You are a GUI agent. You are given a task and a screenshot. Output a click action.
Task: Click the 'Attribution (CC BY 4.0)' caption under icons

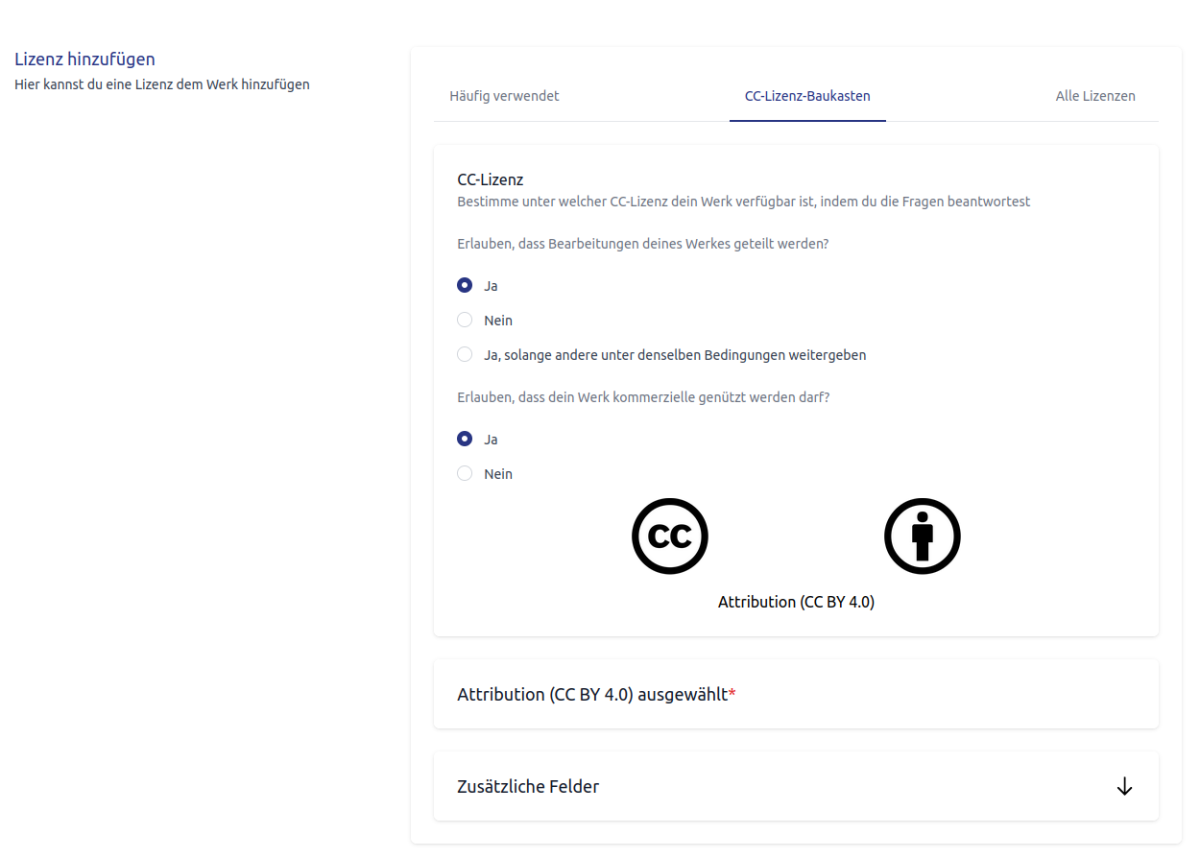tap(796, 602)
